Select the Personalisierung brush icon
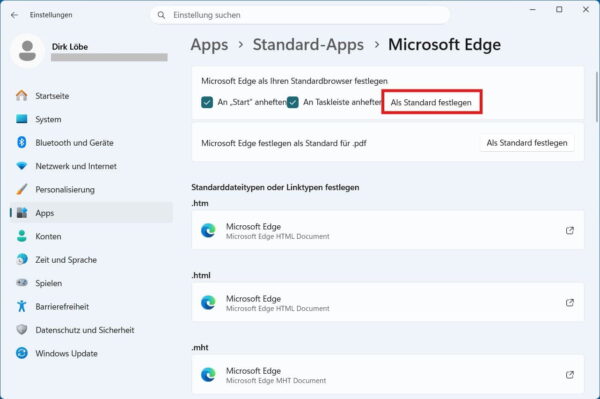This screenshot has height=399, width=600. [22, 189]
